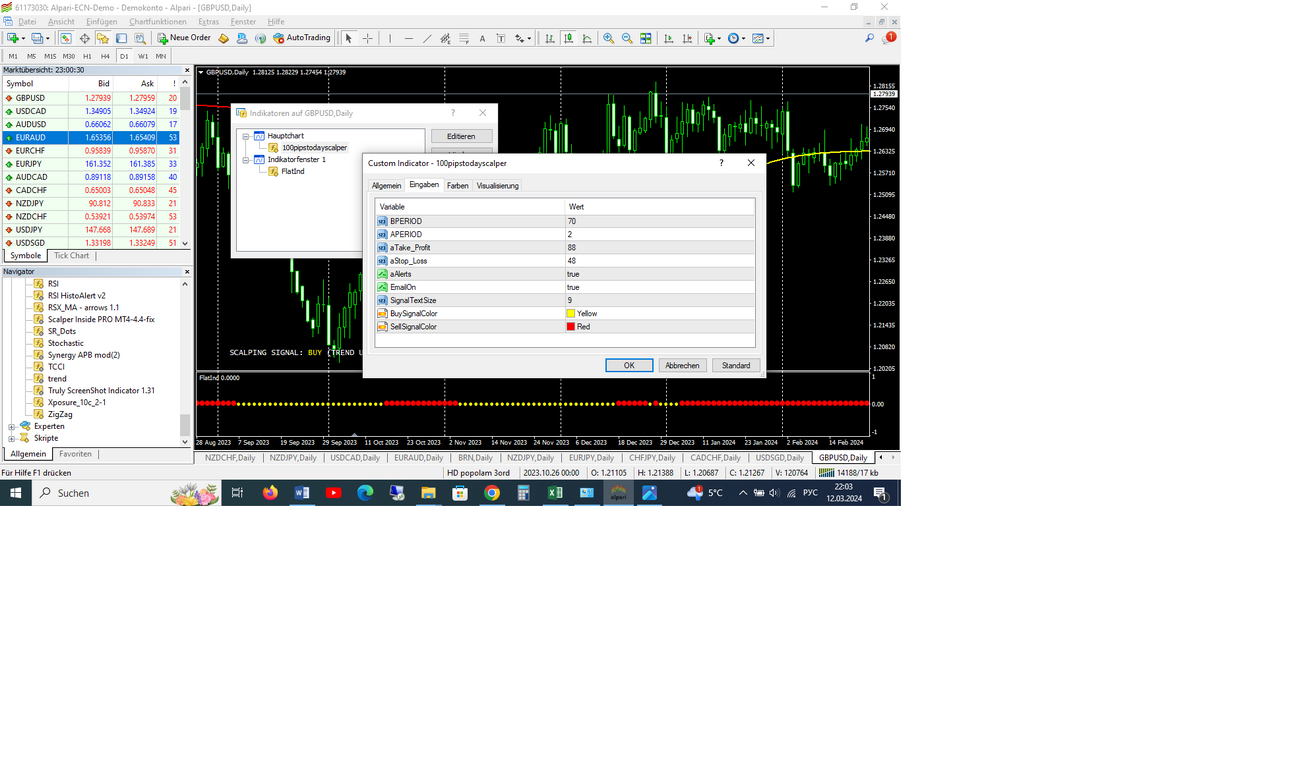Viewport: 1290px width, 780px height.
Task: Select the vertical line drawing tool
Action: [x=390, y=38]
